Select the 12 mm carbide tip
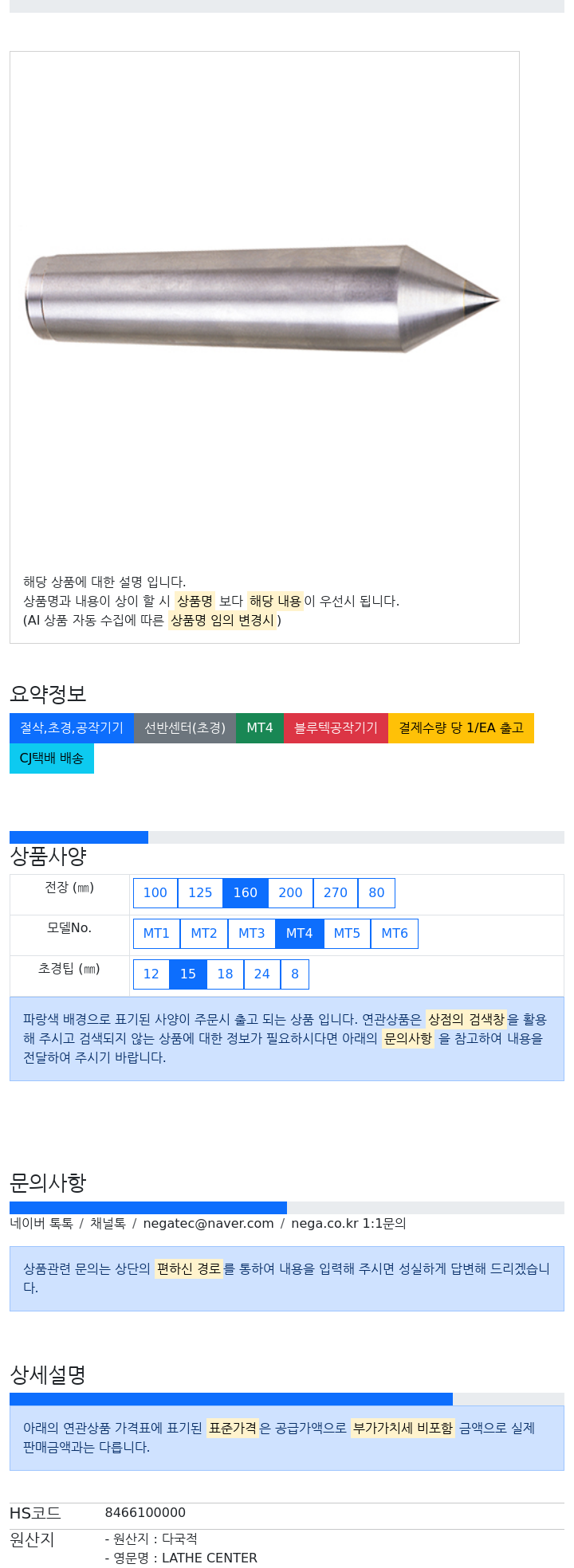The width and height of the screenshot is (574, 1568). click(x=151, y=974)
